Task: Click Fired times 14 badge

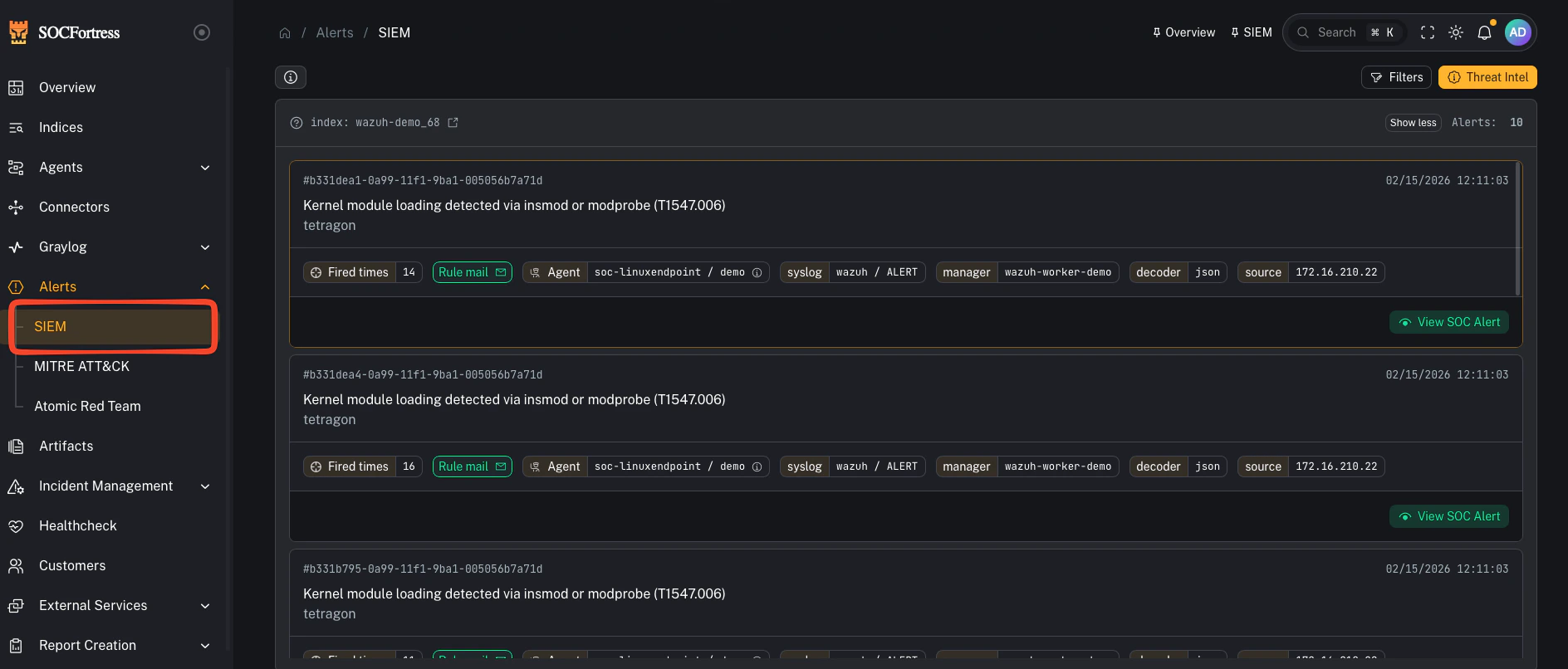Action: tap(363, 272)
